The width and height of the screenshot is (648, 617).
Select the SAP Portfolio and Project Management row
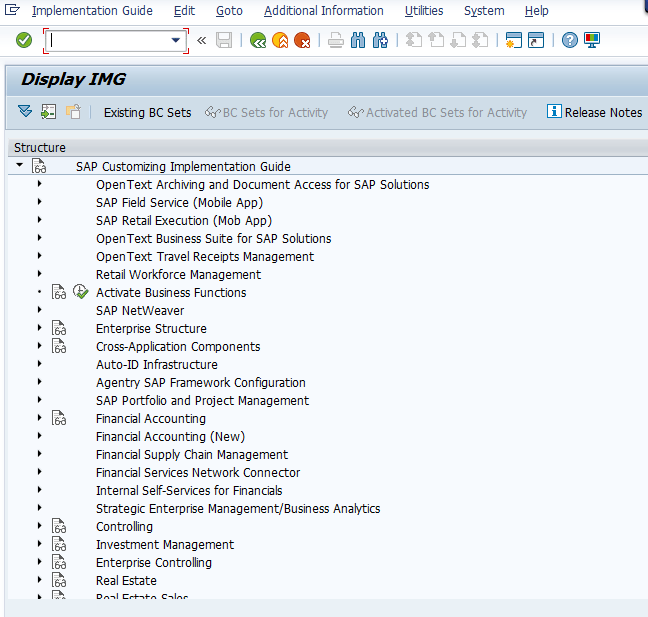(x=202, y=400)
